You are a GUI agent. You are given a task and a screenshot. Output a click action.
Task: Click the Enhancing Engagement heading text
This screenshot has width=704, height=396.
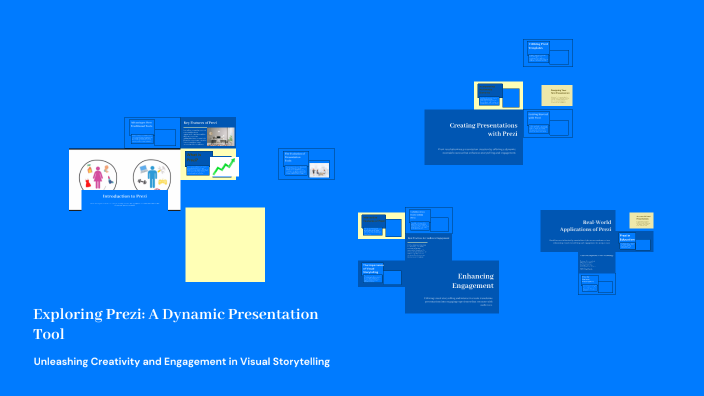[473, 281]
